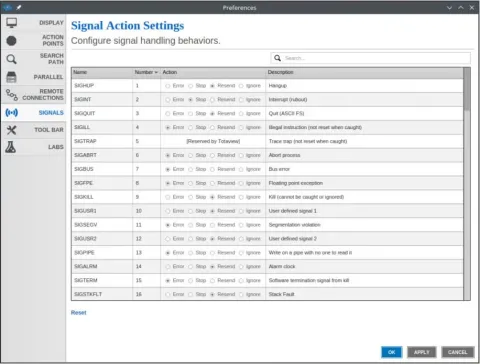Open the Remote Connections tab
The width and height of the screenshot is (480, 364).
[33, 95]
